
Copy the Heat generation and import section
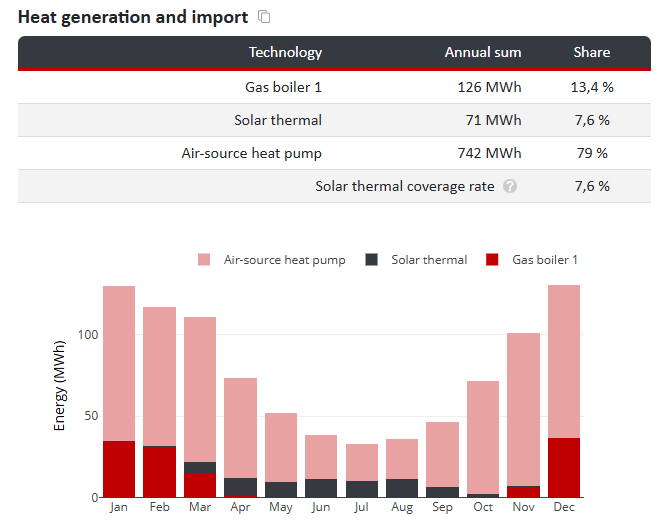[264, 17]
